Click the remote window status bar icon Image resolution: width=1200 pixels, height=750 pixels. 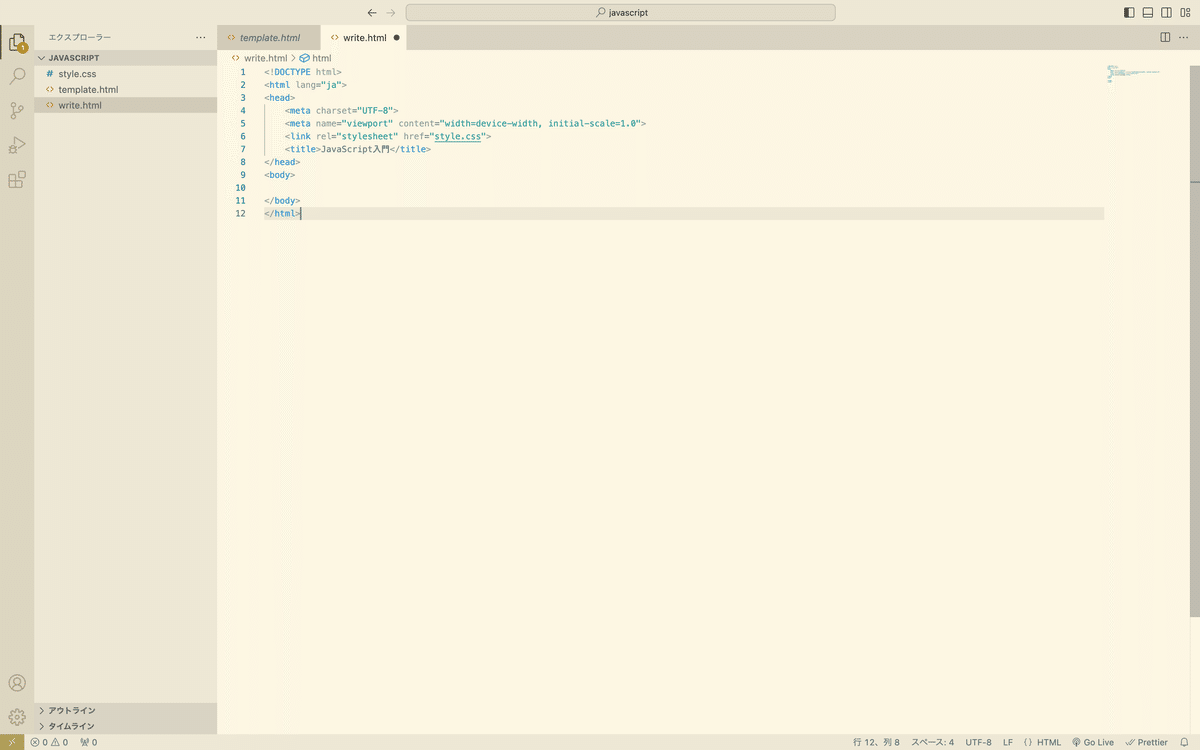tap(12, 742)
